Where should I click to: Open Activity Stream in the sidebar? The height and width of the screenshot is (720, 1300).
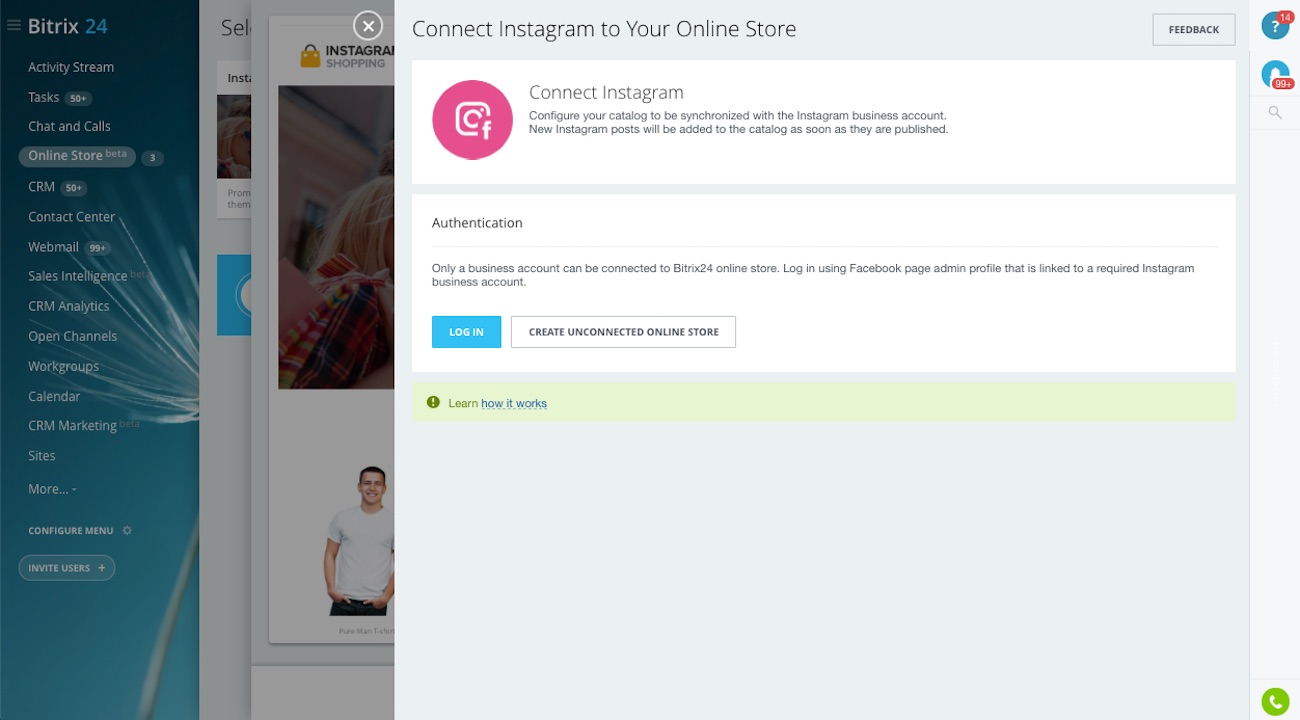(71, 67)
